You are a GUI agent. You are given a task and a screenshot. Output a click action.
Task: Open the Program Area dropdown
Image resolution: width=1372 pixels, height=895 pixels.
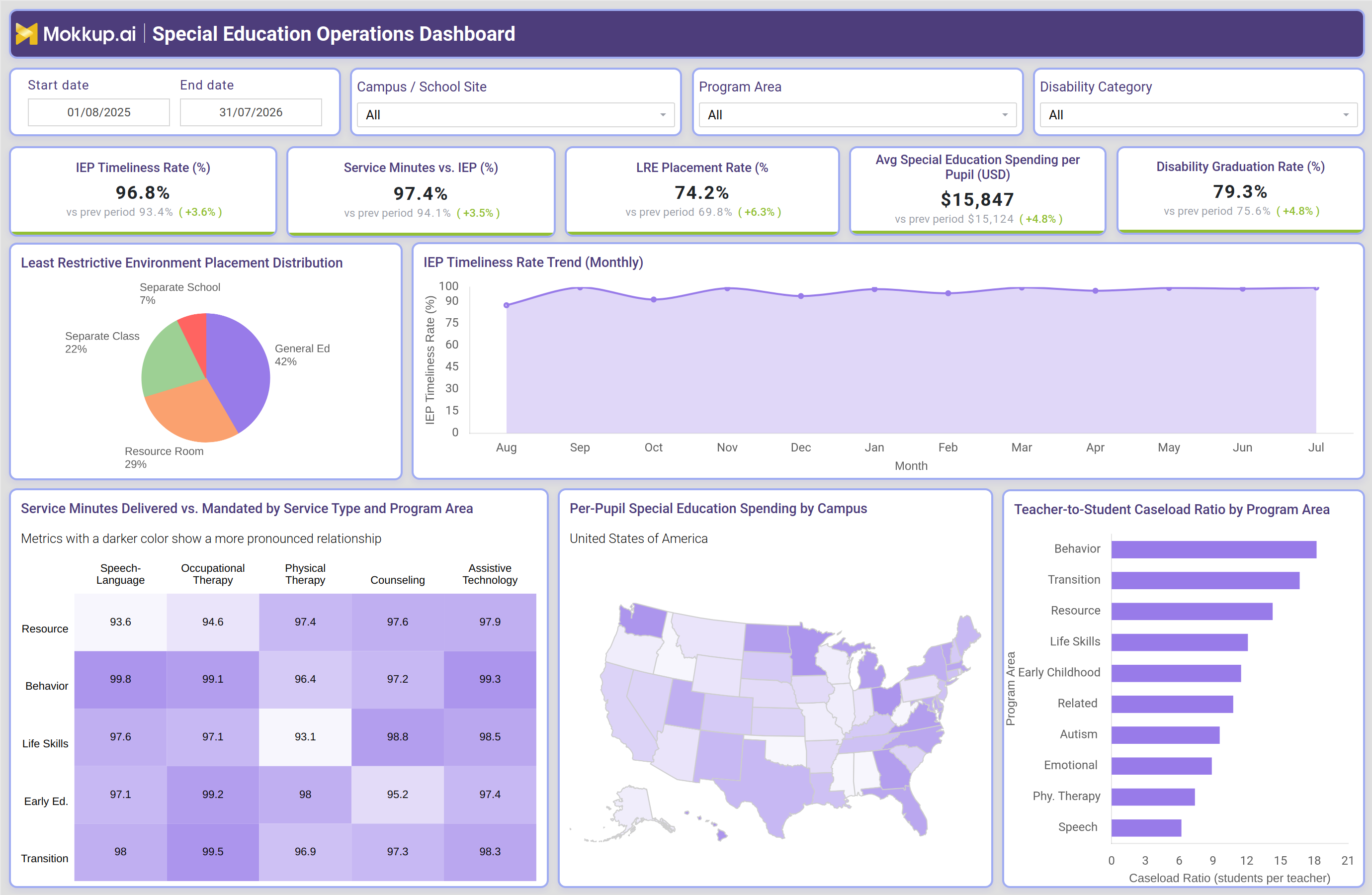(857, 115)
